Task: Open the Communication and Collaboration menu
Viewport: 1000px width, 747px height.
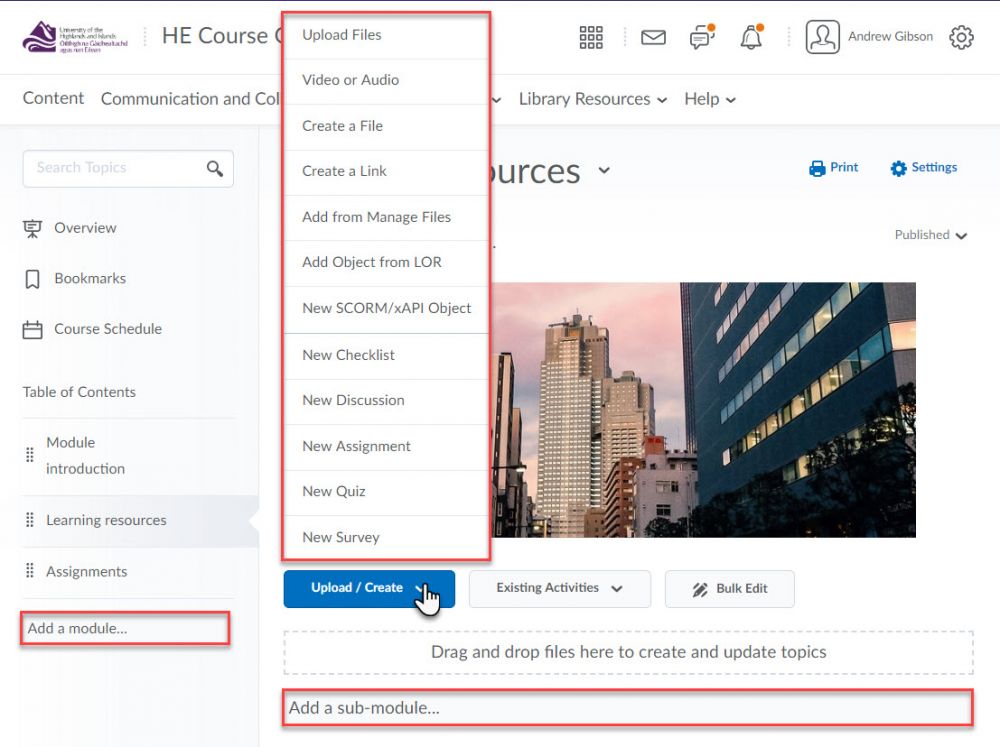Action: point(190,99)
